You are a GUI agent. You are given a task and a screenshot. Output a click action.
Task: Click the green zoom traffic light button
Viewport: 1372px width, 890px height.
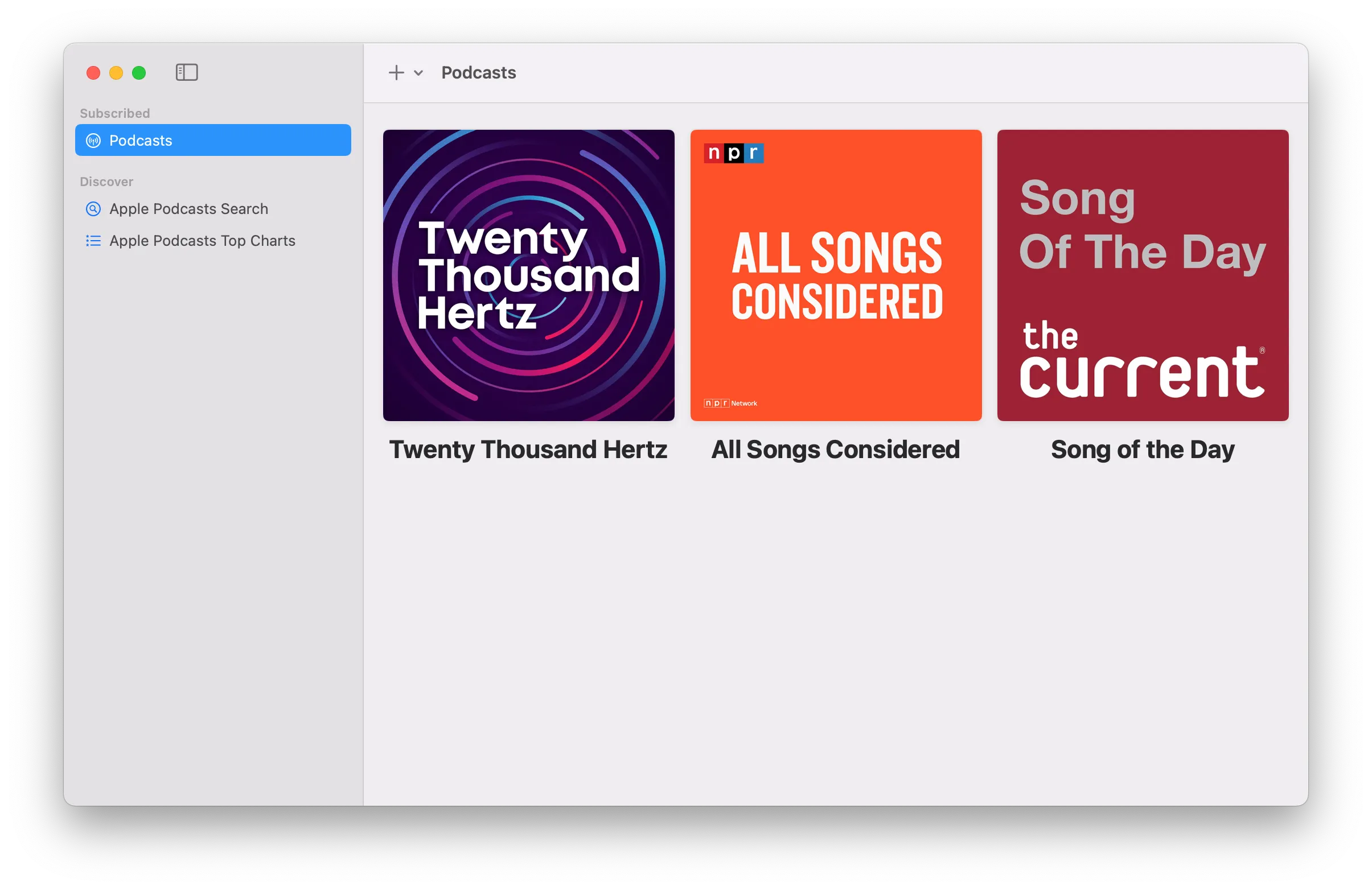point(139,73)
